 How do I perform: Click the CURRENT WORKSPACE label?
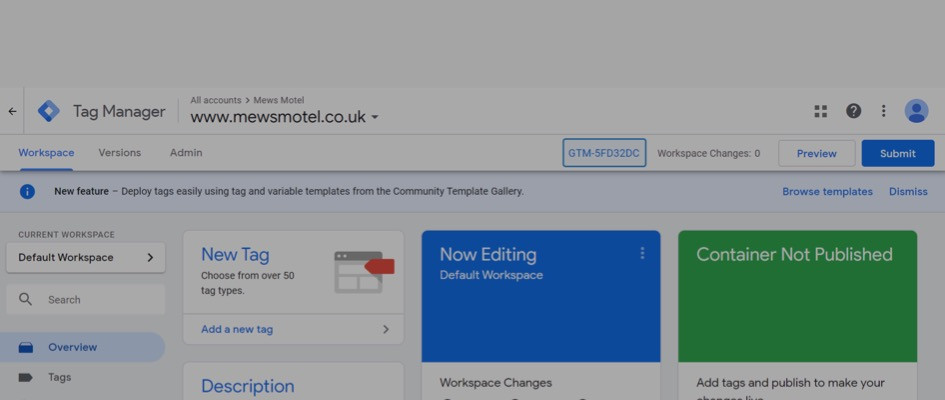tap(66, 235)
